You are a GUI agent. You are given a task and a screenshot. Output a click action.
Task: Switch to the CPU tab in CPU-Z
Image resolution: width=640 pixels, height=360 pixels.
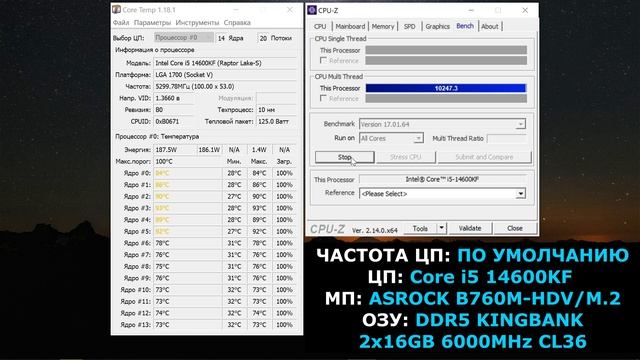click(320, 26)
